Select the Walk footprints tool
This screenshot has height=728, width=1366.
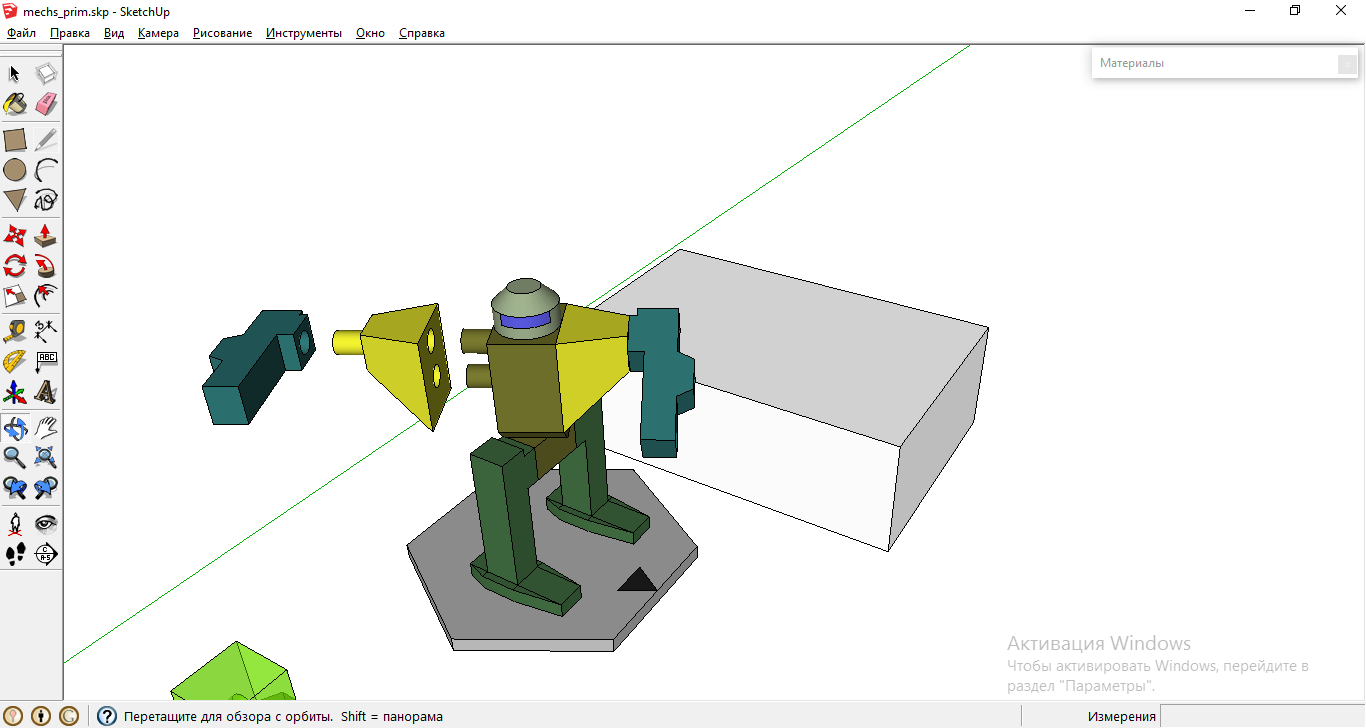(x=15, y=553)
